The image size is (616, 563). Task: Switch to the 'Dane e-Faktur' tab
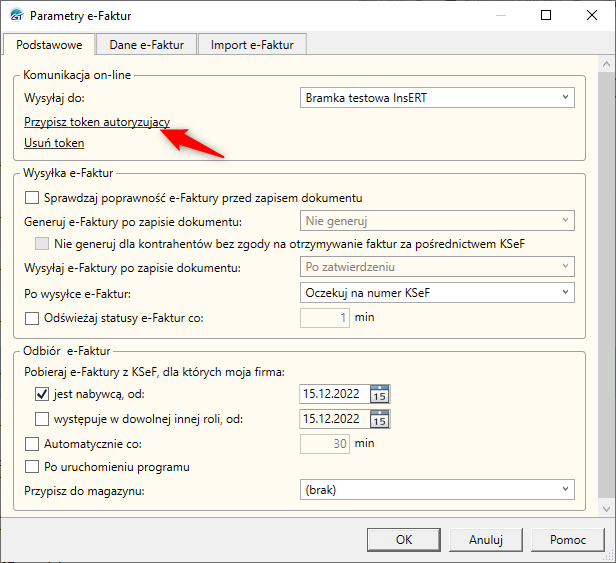(x=146, y=44)
